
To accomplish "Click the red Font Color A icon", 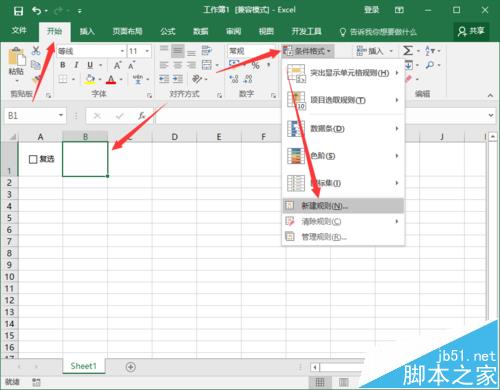I will (111, 79).
